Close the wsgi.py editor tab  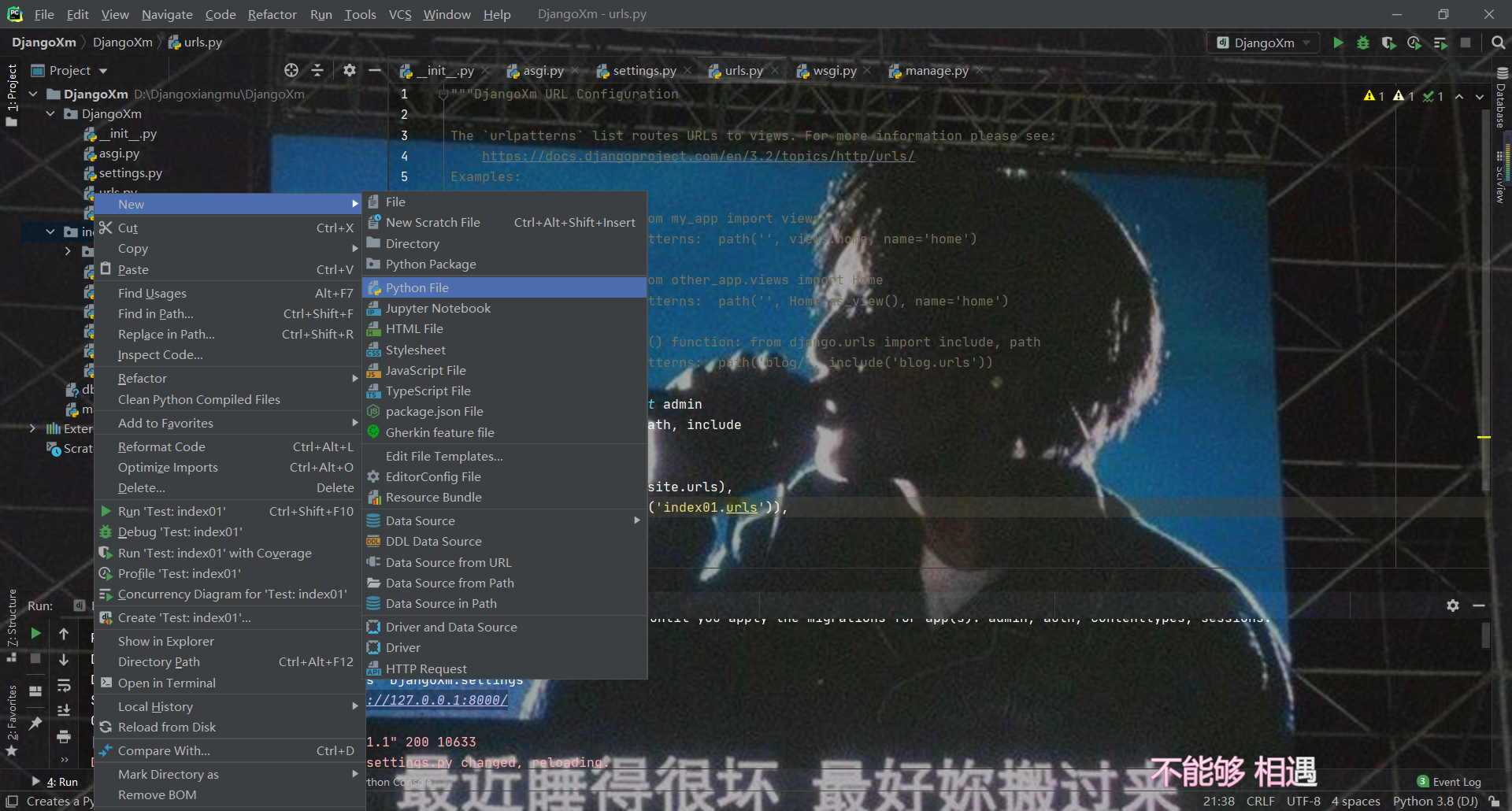867,70
